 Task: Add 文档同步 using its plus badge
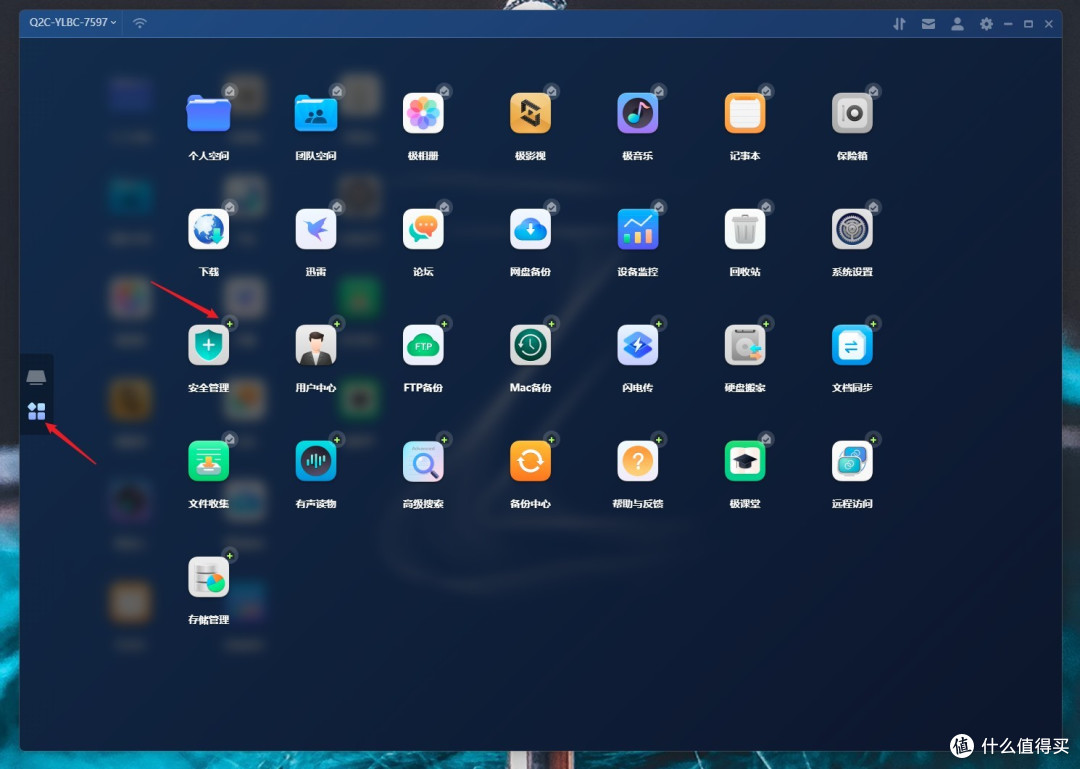[873, 324]
